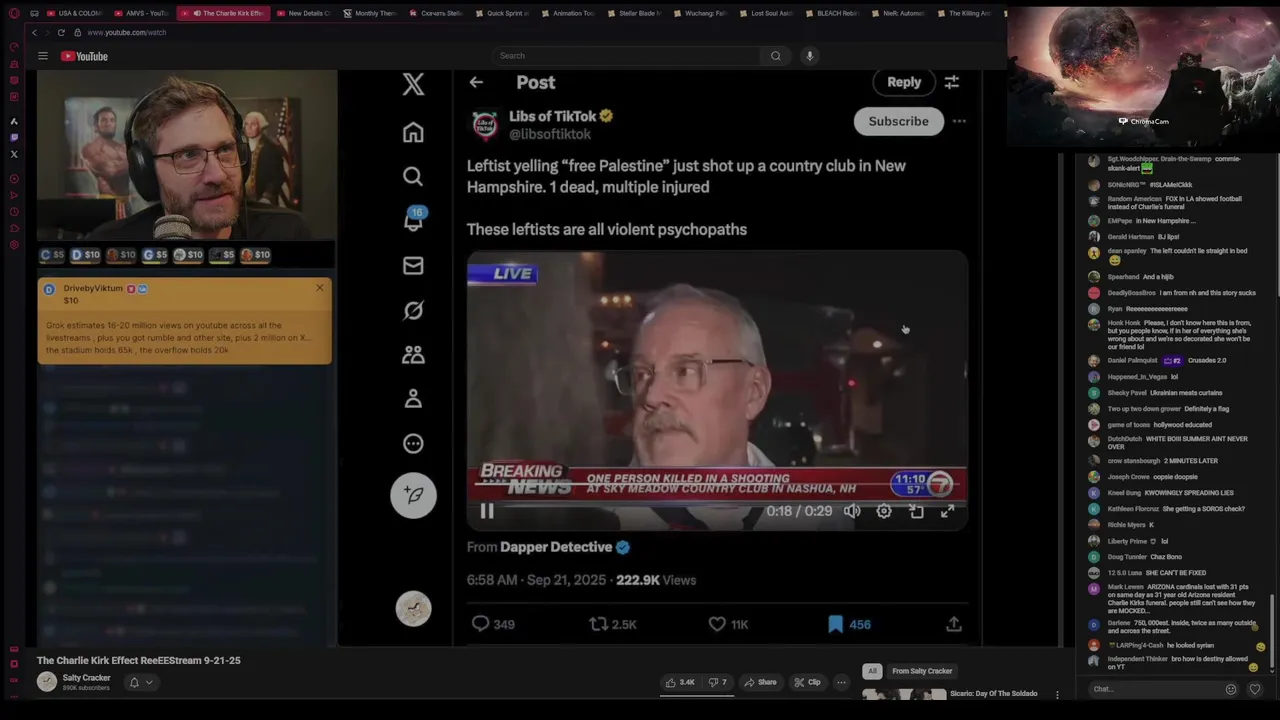Open reply filter sliders icon
Image resolution: width=1280 pixels, height=720 pixels.
(x=952, y=82)
